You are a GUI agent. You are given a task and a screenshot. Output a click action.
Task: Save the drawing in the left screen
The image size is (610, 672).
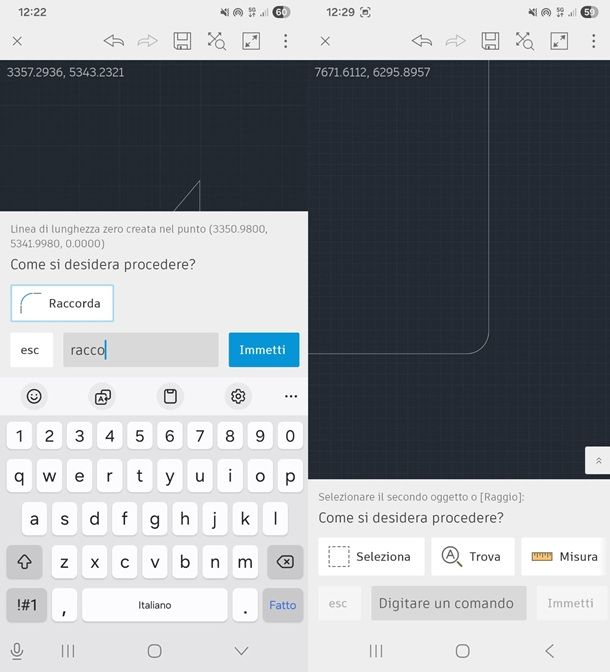[x=182, y=41]
